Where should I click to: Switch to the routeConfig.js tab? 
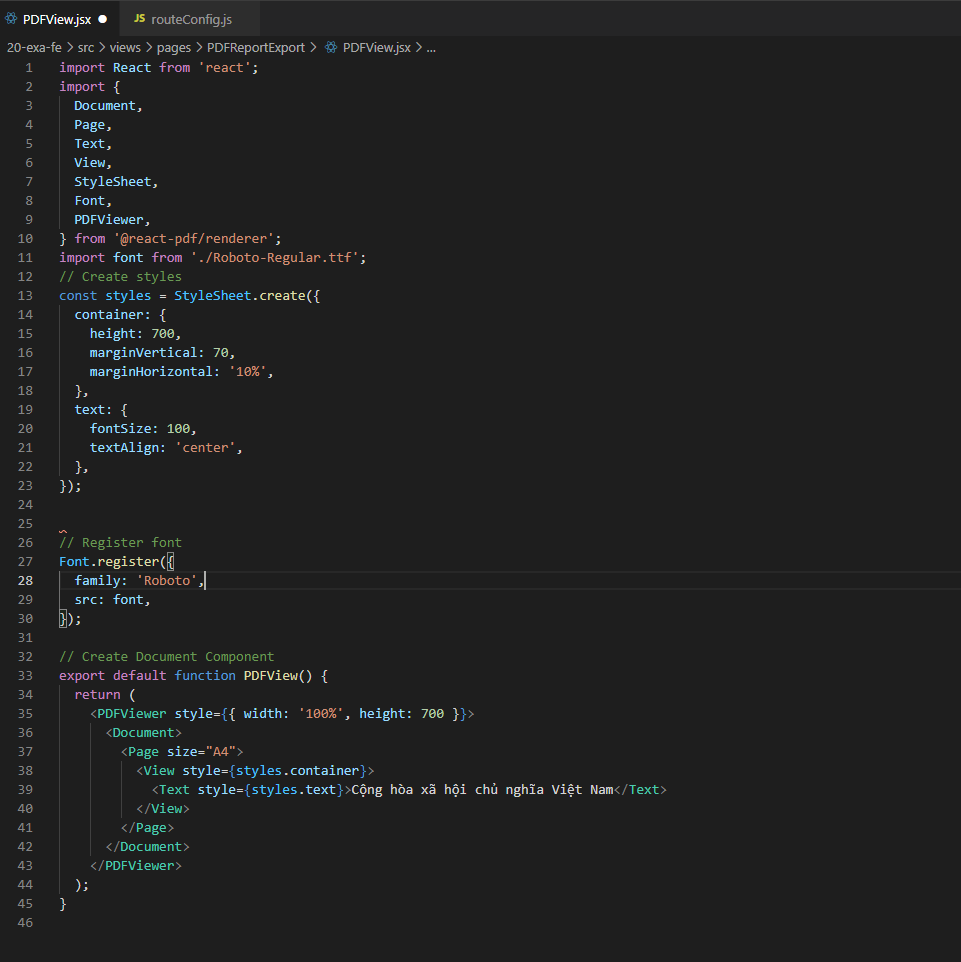click(x=190, y=18)
